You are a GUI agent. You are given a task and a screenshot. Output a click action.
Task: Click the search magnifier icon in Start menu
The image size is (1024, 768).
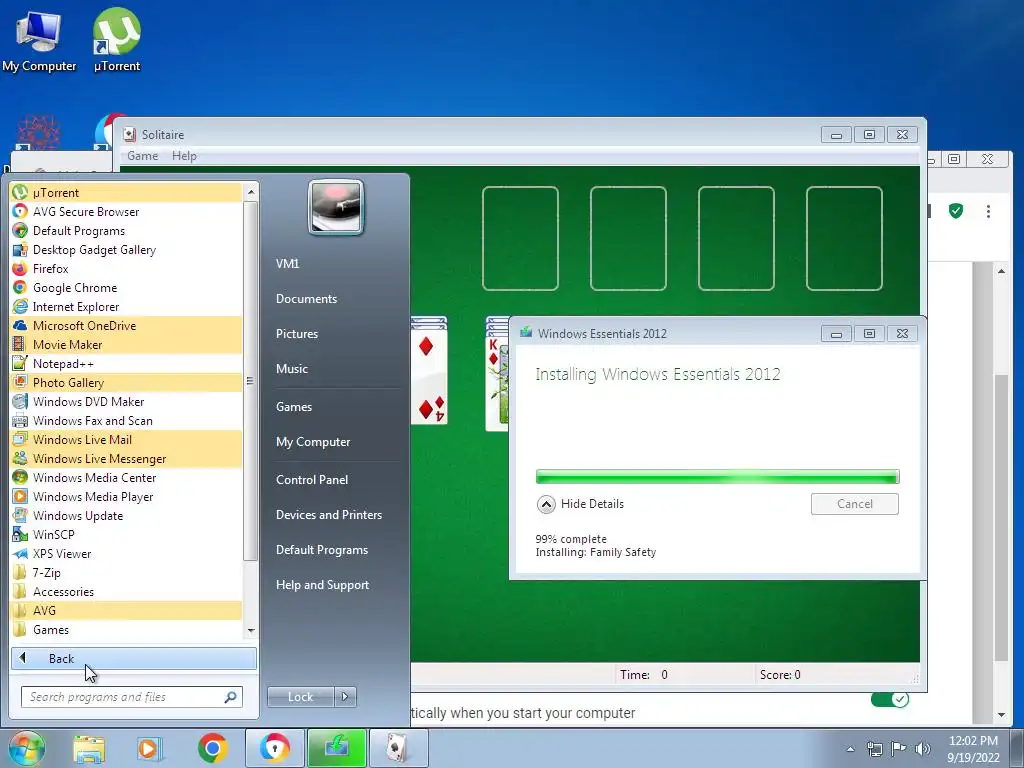(x=230, y=697)
